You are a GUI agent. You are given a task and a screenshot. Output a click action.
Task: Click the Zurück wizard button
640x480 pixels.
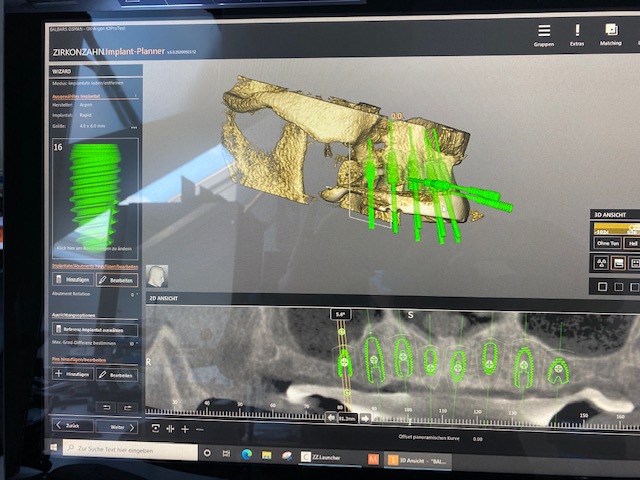click(72, 426)
